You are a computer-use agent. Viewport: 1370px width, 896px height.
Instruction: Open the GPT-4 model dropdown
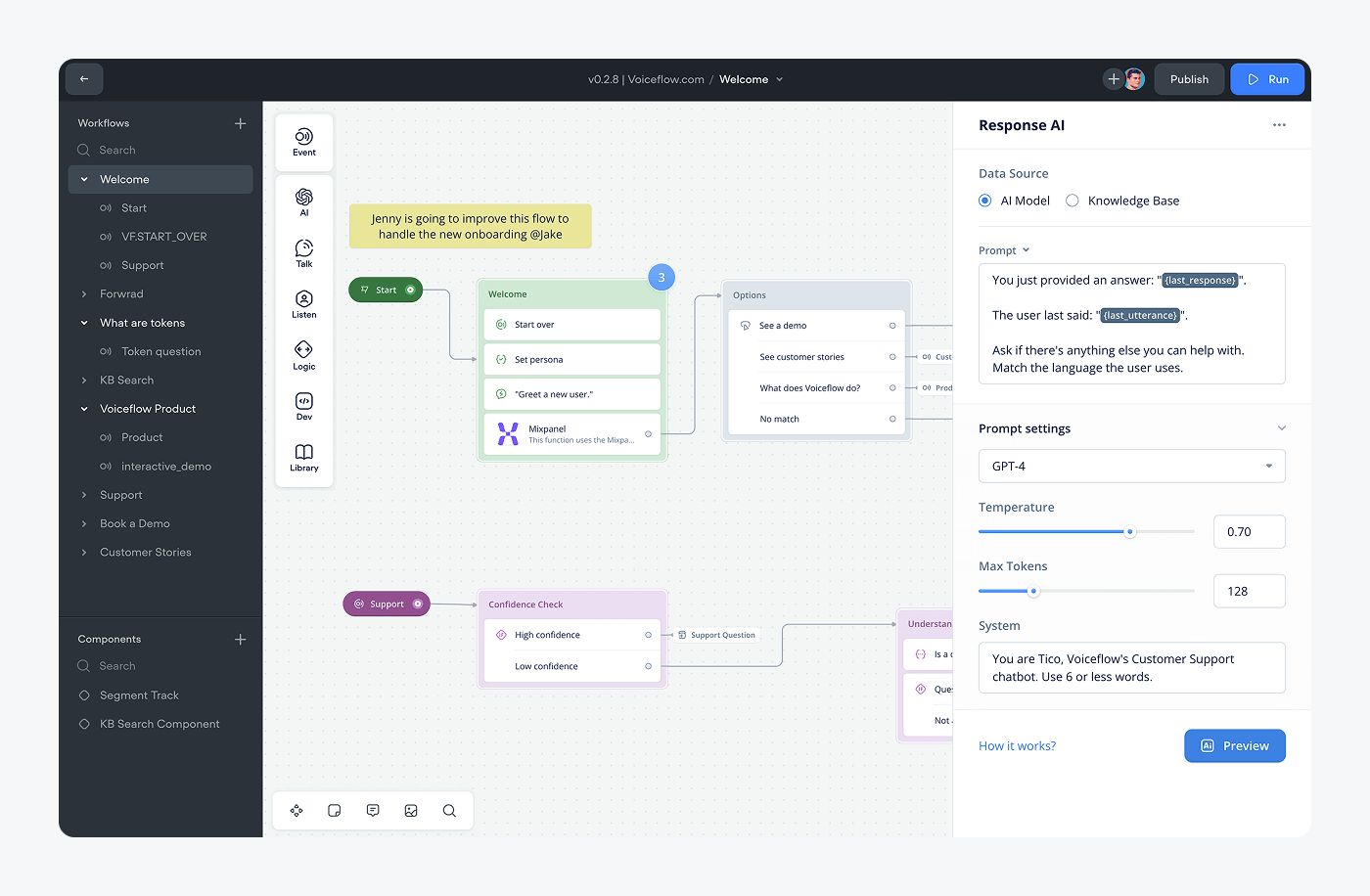1132,467
